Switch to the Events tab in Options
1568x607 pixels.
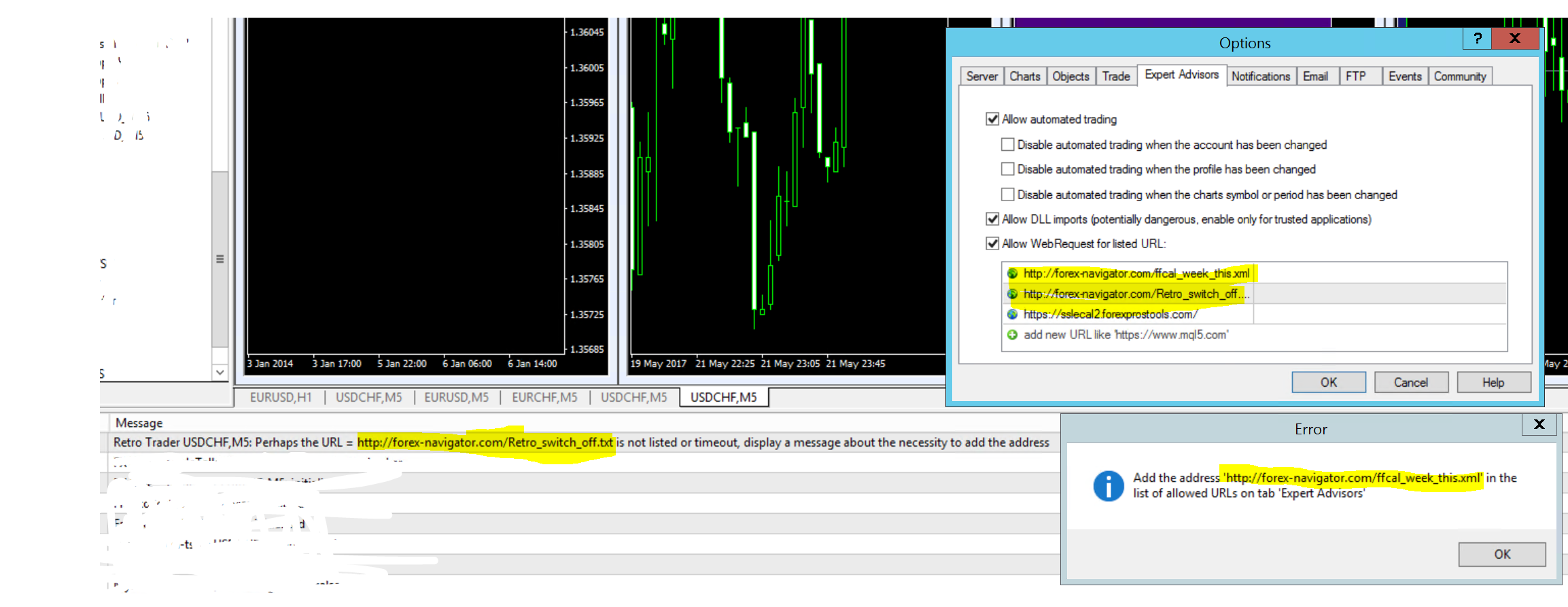(x=1405, y=76)
